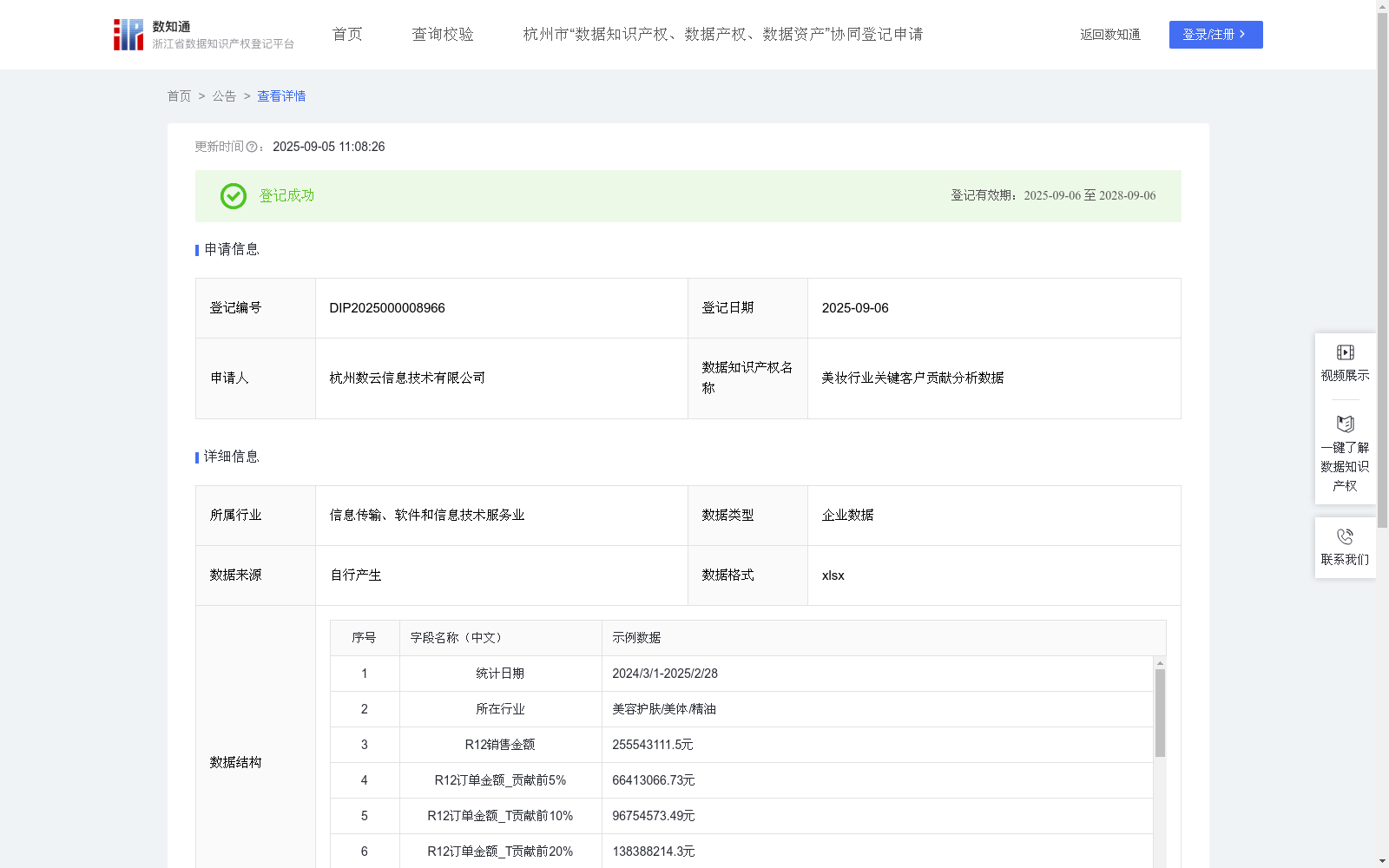Click the 详细信息 section heading

pyautogui.click(x=232, y=457)
